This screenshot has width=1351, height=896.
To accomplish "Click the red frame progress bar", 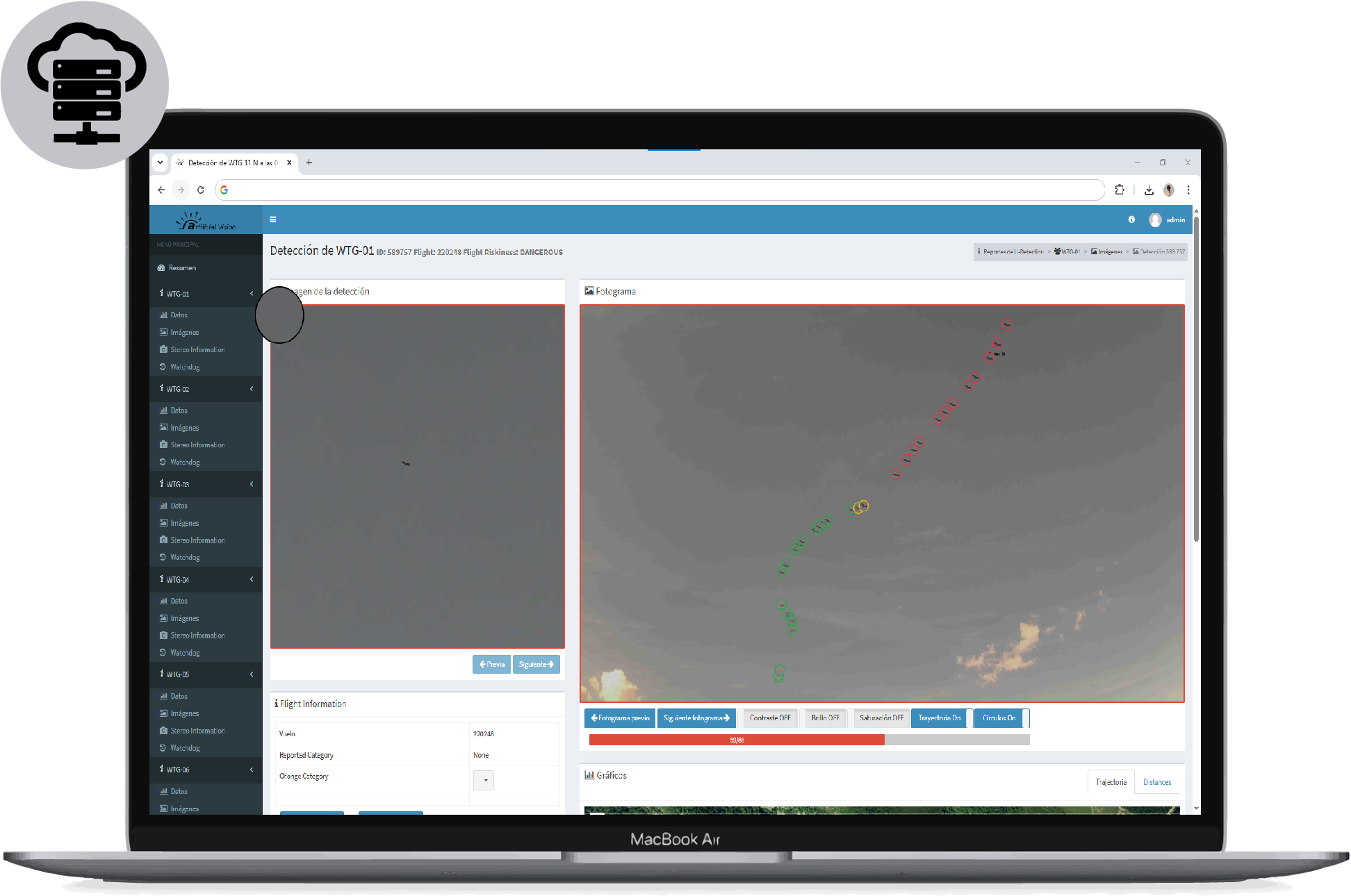I will (737, 740).
